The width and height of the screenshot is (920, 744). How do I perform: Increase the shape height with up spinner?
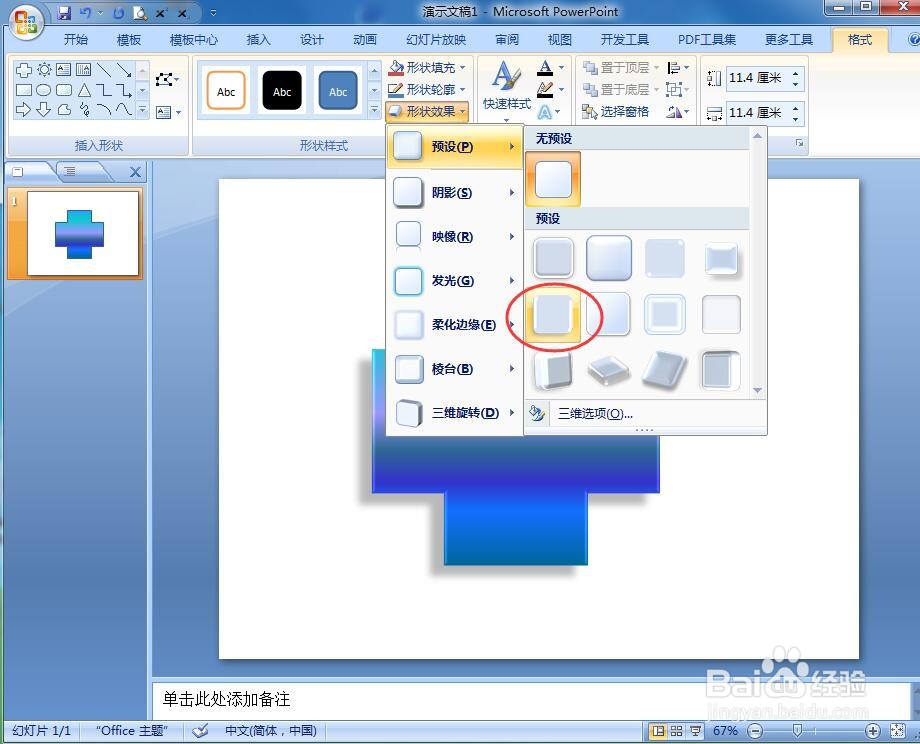pyautogui.click(x=796, y=73)
